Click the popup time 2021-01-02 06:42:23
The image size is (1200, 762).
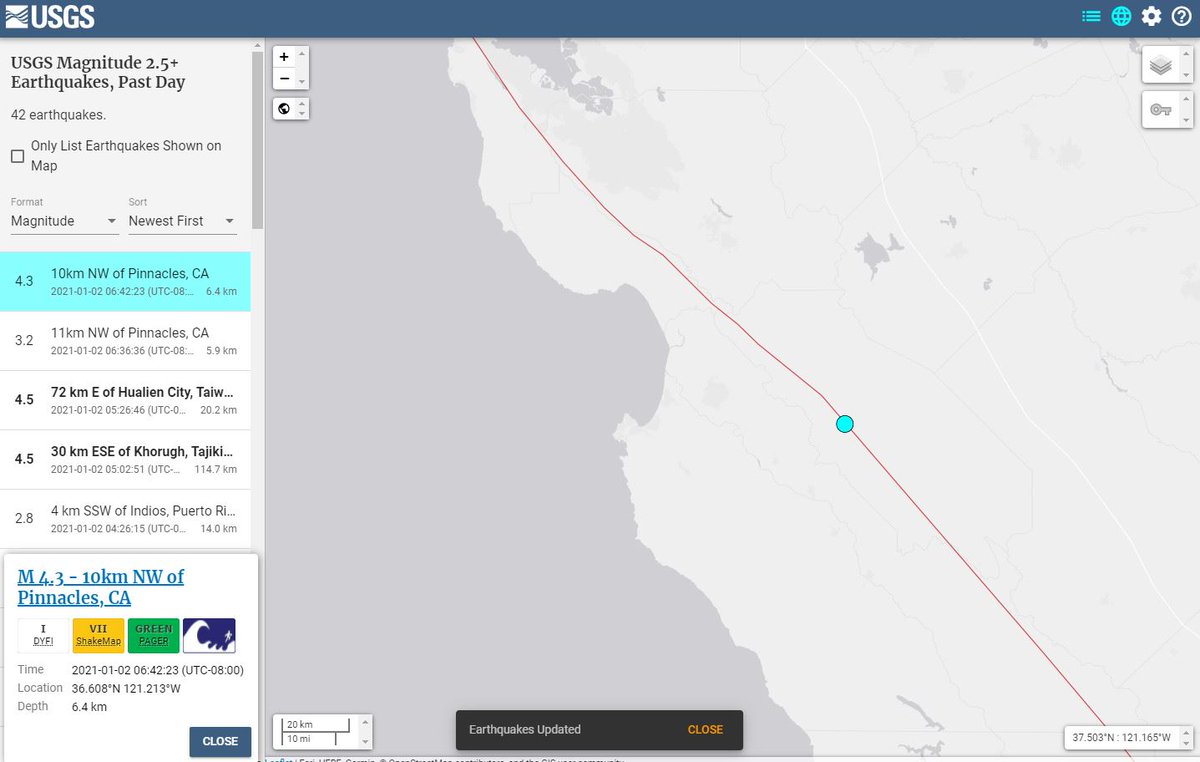(158, 670)
